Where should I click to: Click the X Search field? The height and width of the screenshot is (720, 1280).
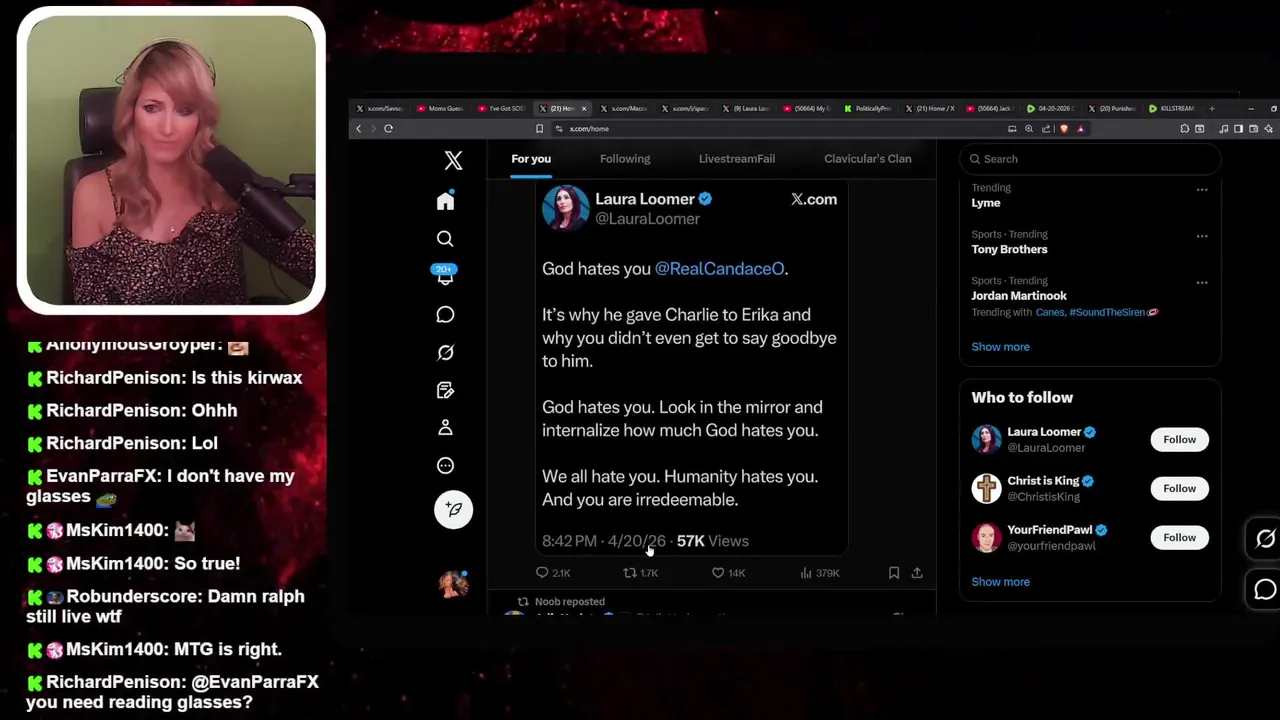(x=1090, y=159)
